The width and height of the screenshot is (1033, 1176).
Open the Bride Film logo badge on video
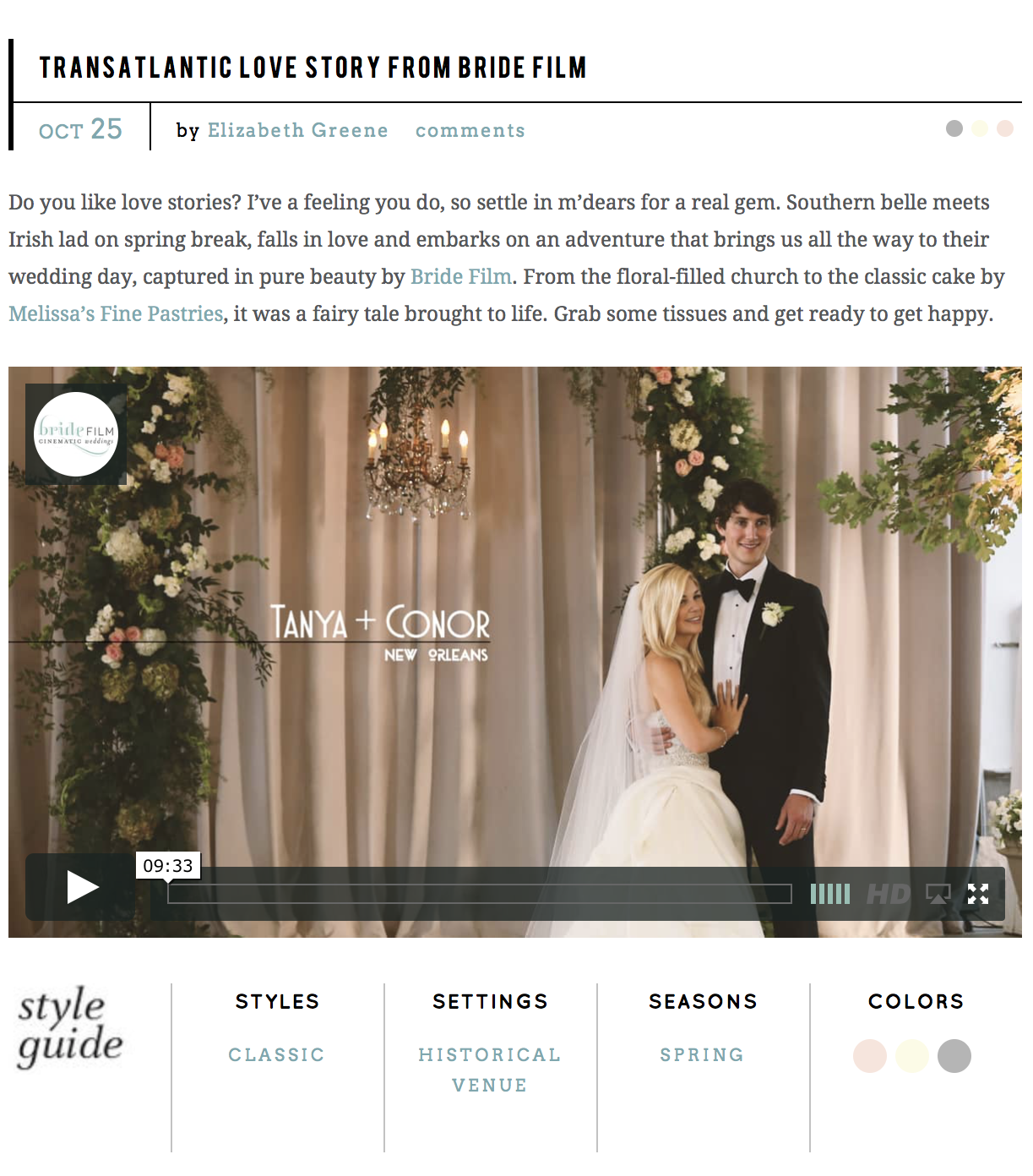point(76,434)
